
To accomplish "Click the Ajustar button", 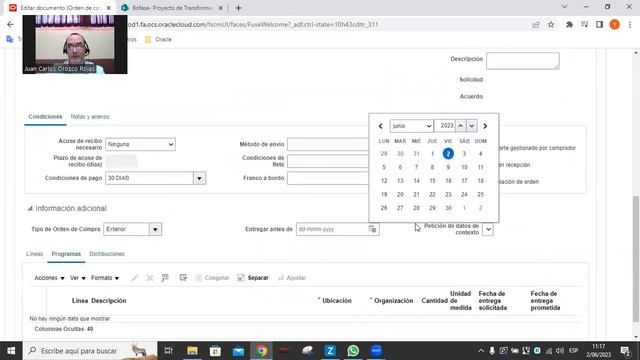I will 292,278.
